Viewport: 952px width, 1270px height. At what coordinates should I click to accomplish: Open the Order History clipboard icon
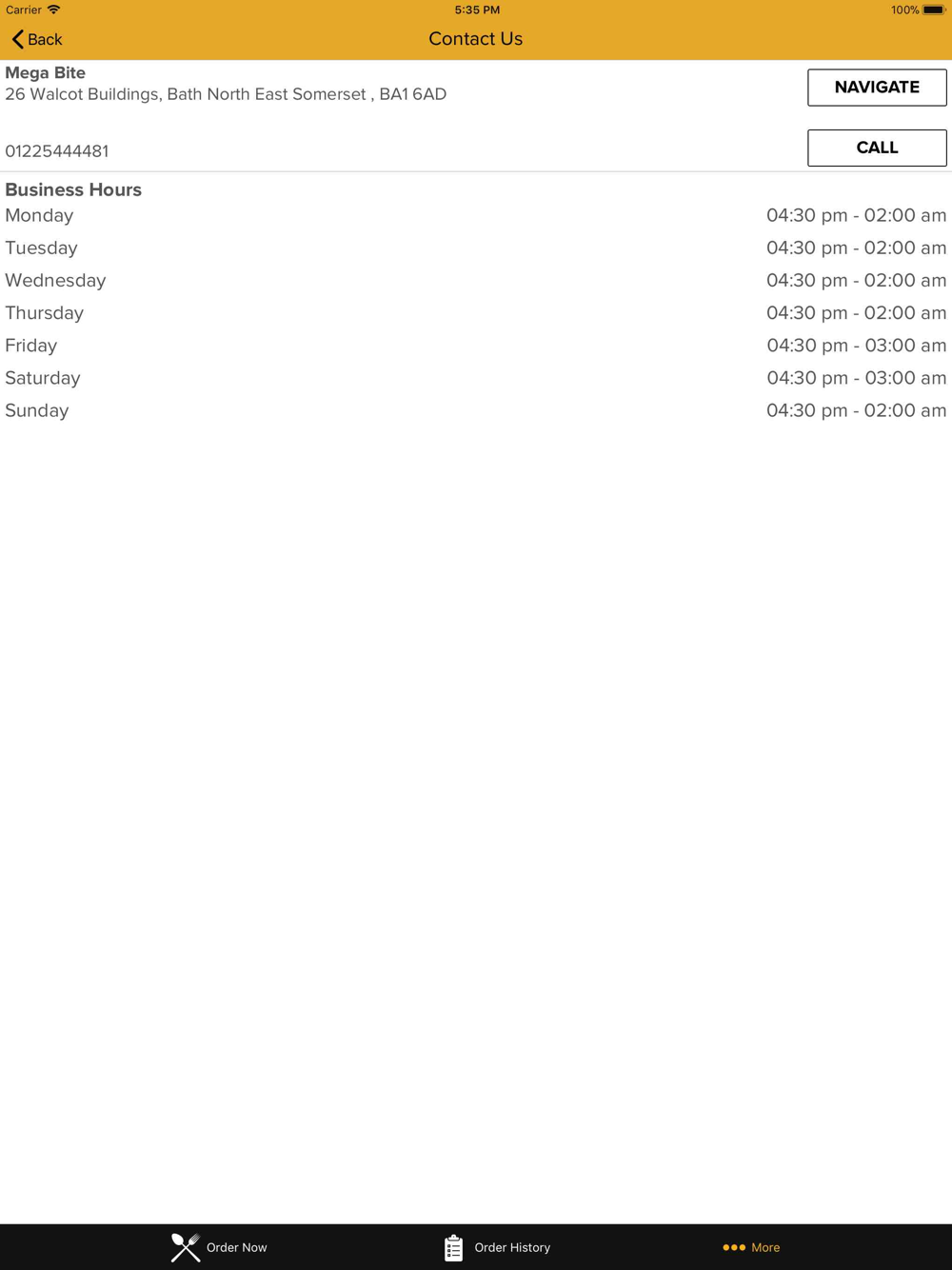pos(453,1247)
